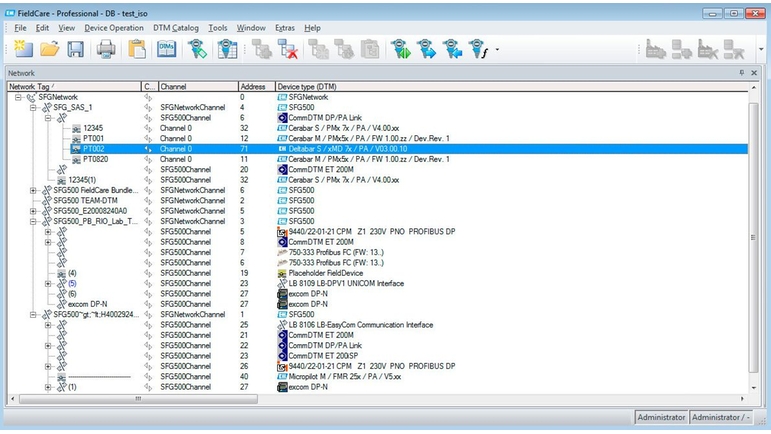This screenshot has width=771, height=434.
Task: Click the clipboard paste toolbar icon
Action: pyautogui.click(x=138, y=49)
